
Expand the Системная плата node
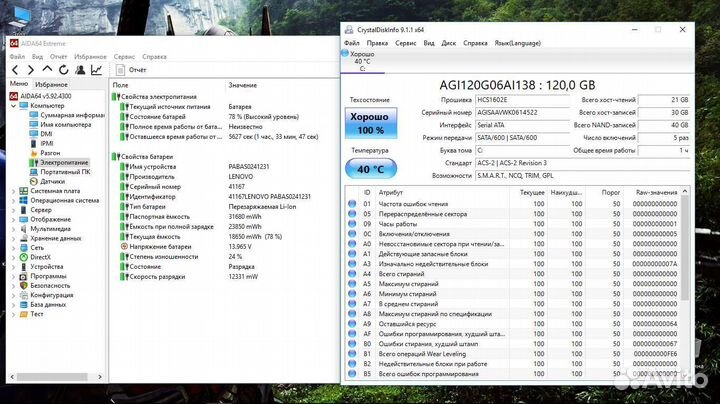tap(13, 191)
